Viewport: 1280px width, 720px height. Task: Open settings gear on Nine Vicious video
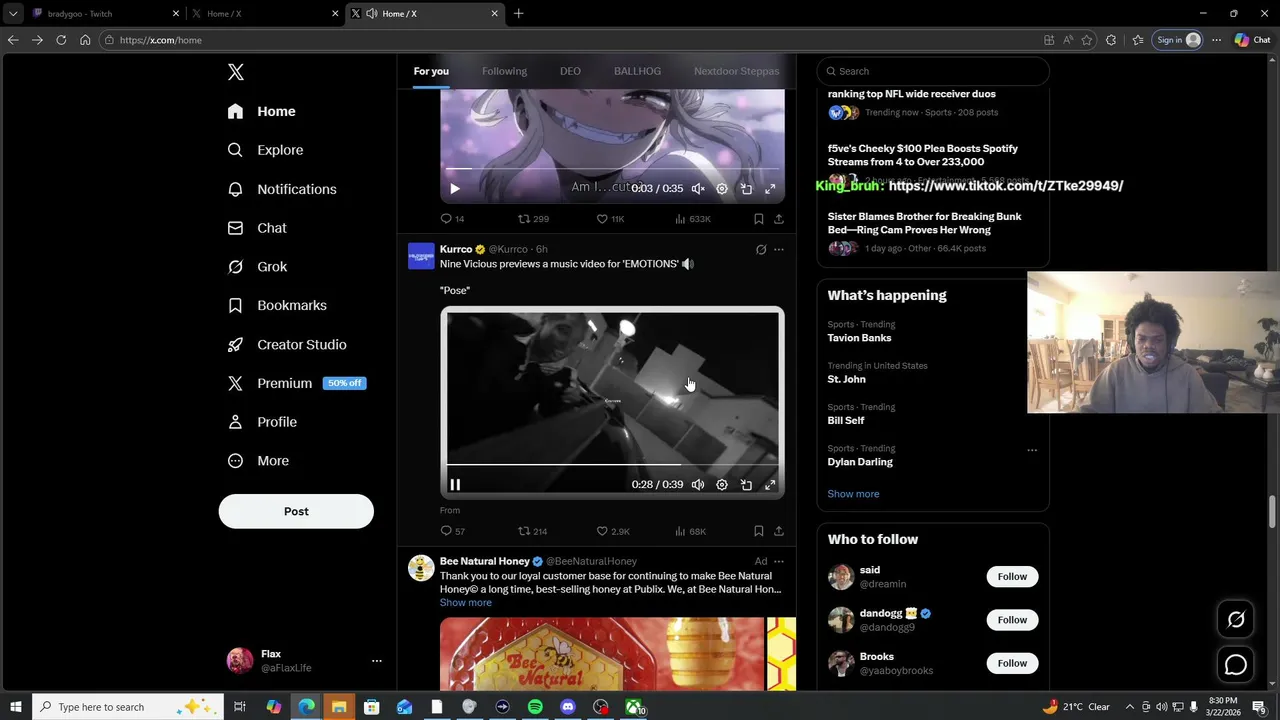[x=722, y=485]
